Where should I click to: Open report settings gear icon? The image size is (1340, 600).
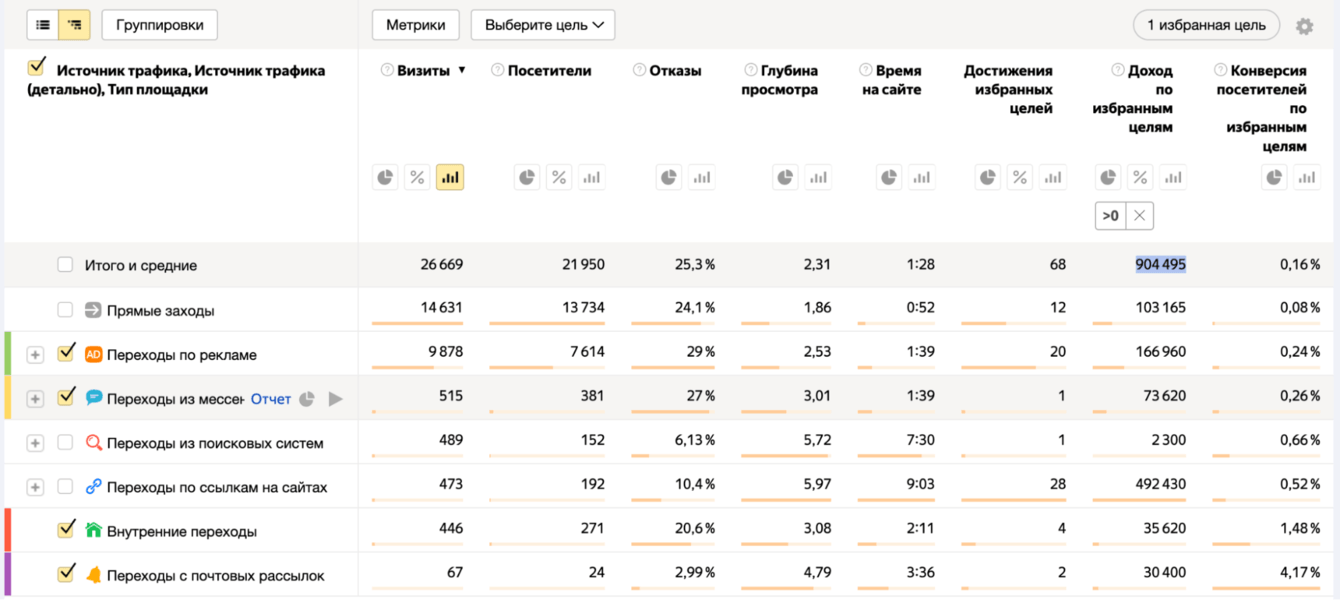click(x=1304, y=26)
